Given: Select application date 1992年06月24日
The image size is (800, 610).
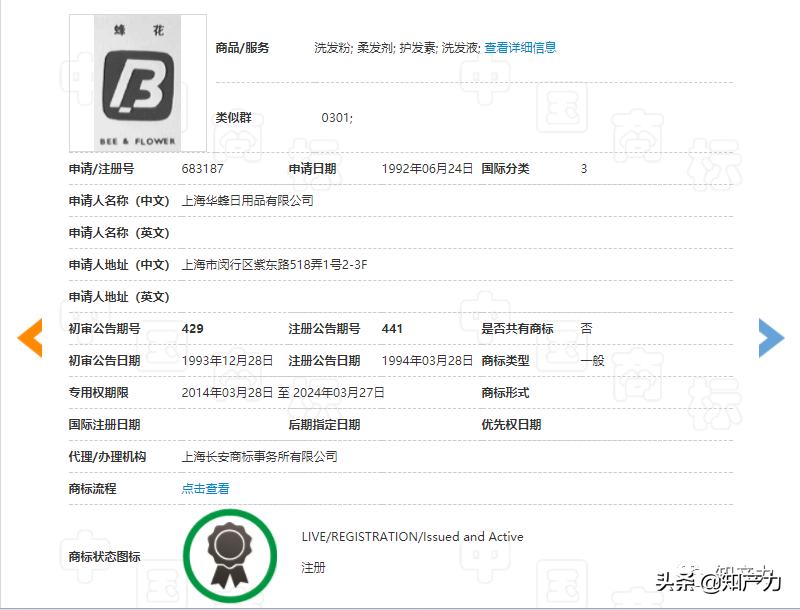Looking at the screenshot, I should pyautogui.click(x=427, y=169).
